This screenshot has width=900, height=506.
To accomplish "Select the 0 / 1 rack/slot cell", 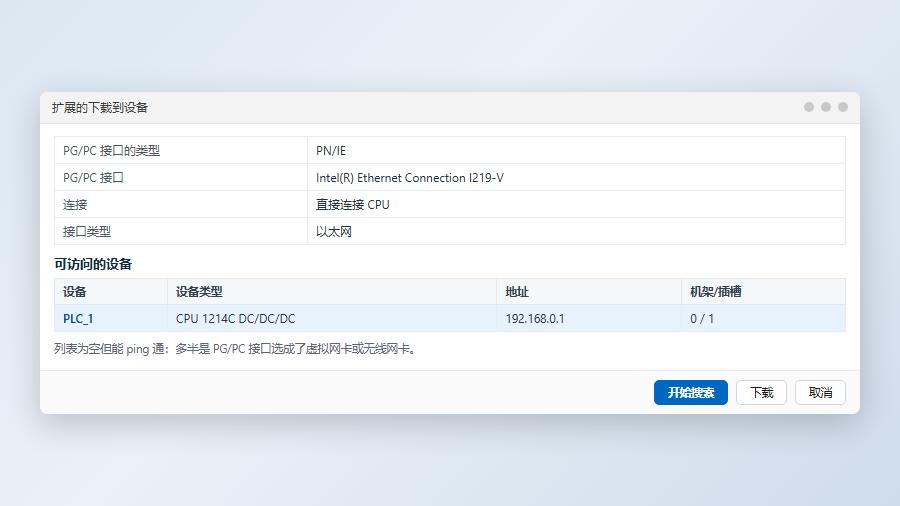I will point(763,318).
